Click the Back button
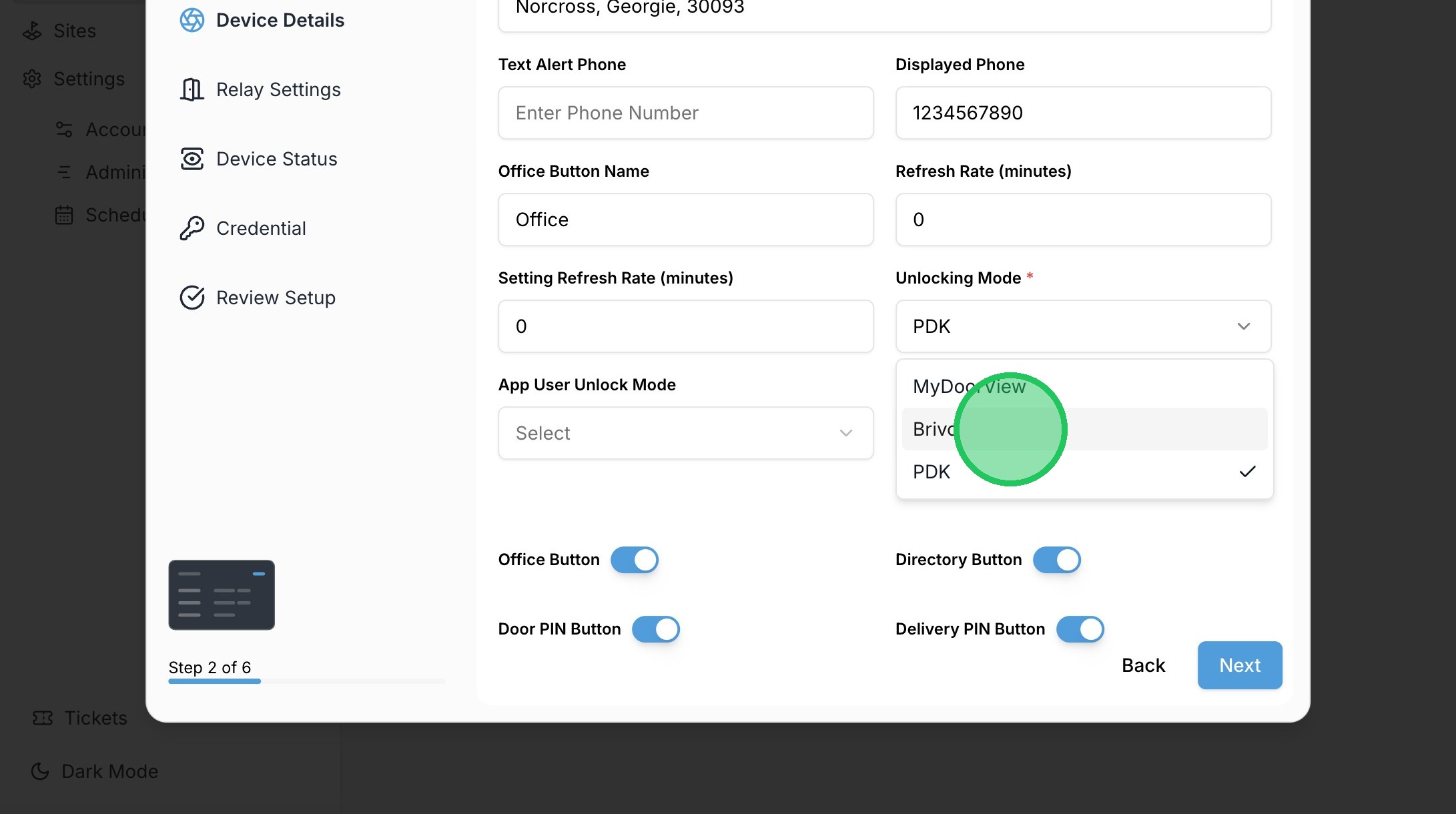1456x814 pixels. click(x=1143, y=665)
